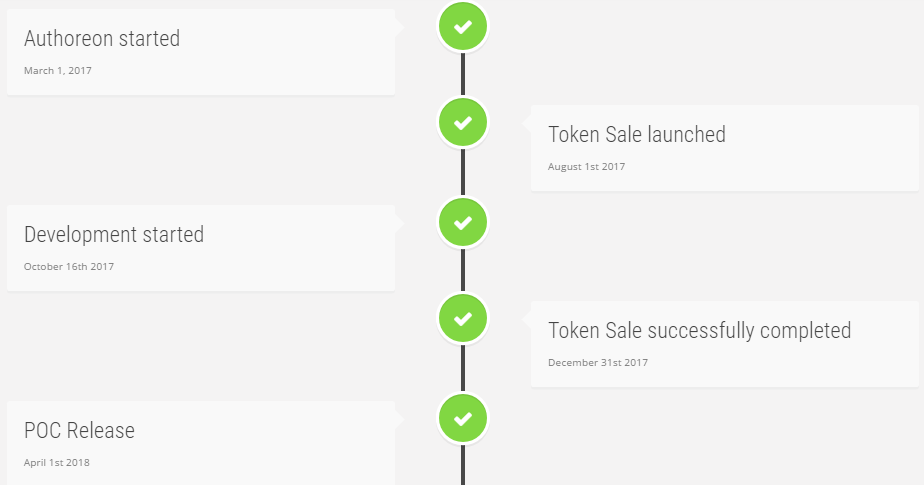Open the POC Release milestone title
Screen dimensions: 924x485
79,431
